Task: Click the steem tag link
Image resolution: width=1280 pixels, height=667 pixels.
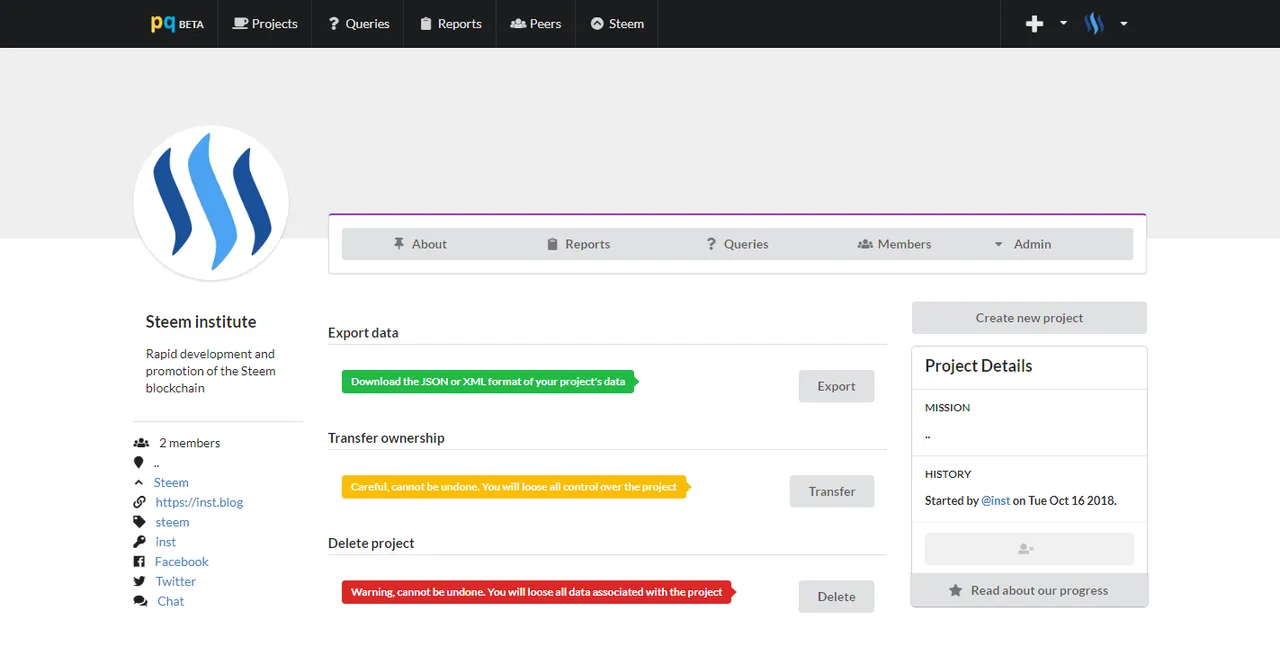Action: (172, 522)
